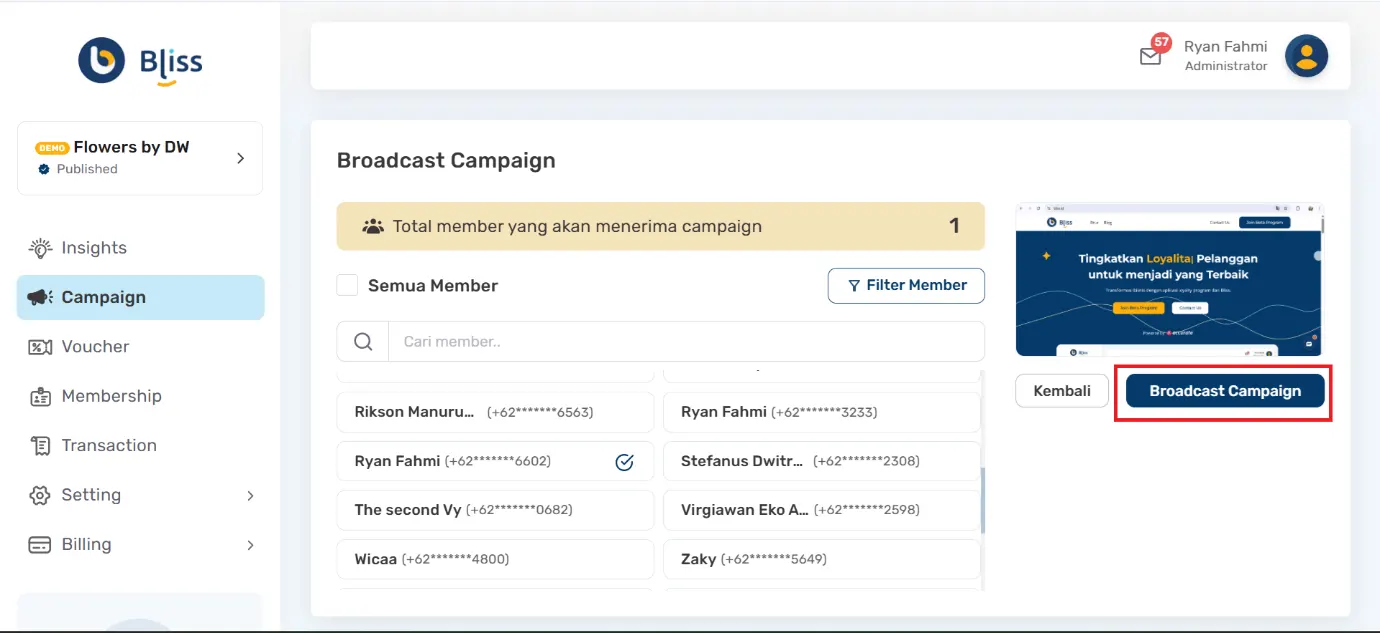Viewport: 1380px width, 633px height.
Task: Click the Transaction receipt icon
Action: tap(40, 446)
